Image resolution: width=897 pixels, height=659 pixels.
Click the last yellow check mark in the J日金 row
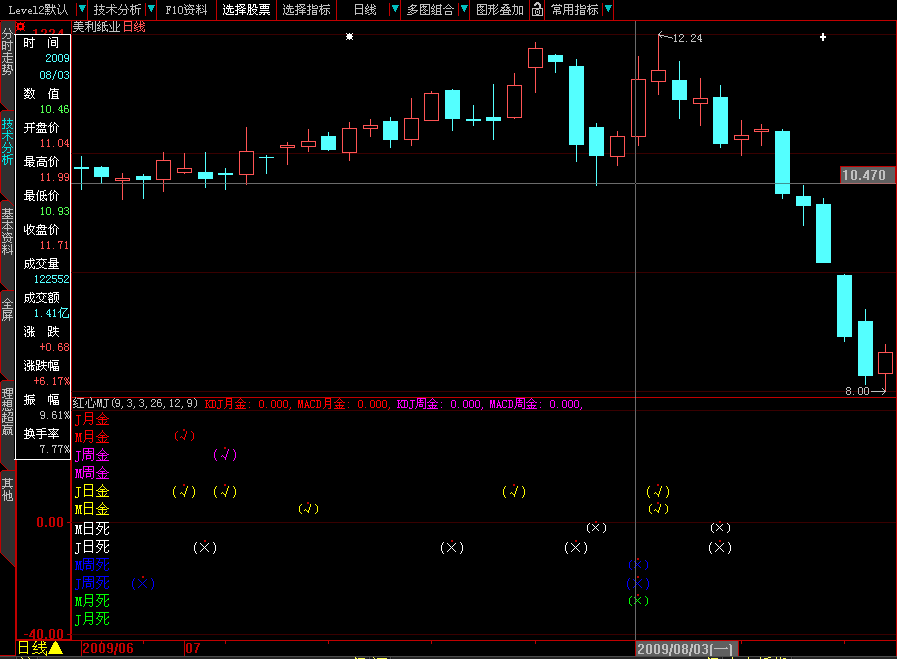point(658,491)
